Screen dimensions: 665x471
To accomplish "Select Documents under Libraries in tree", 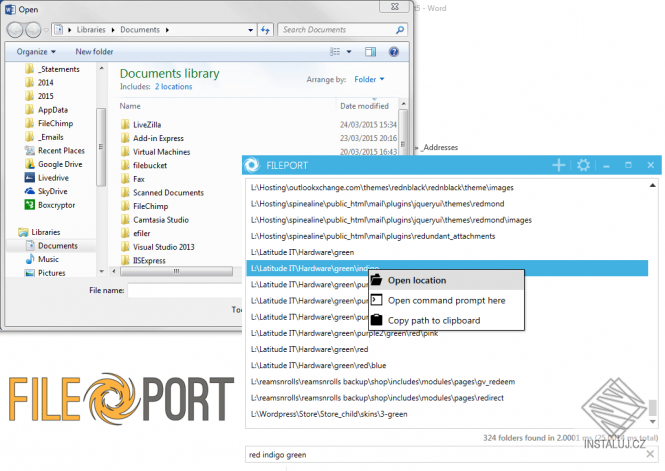I will [52, 245].
